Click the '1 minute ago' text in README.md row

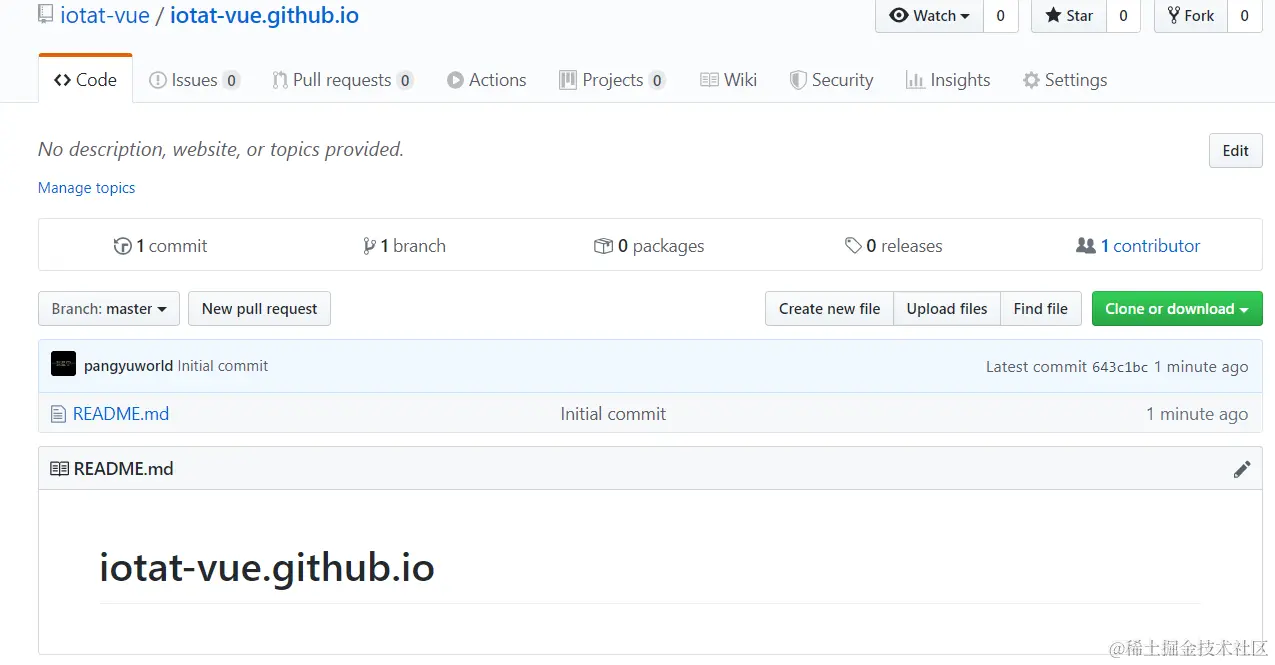[1197, 414]
